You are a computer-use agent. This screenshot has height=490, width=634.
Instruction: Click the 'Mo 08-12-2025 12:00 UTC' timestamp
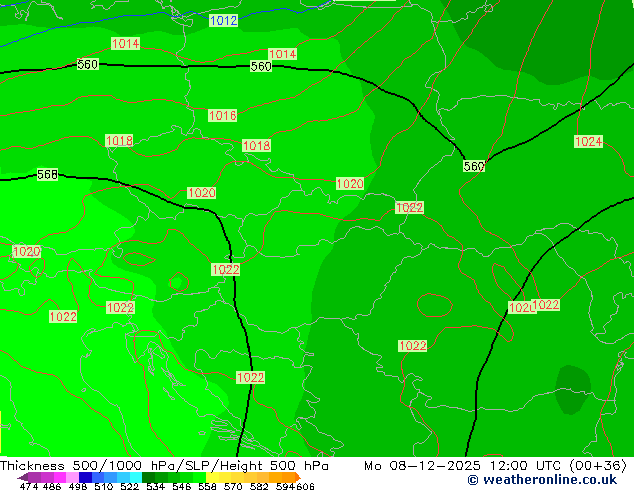(x=463, y=466)
